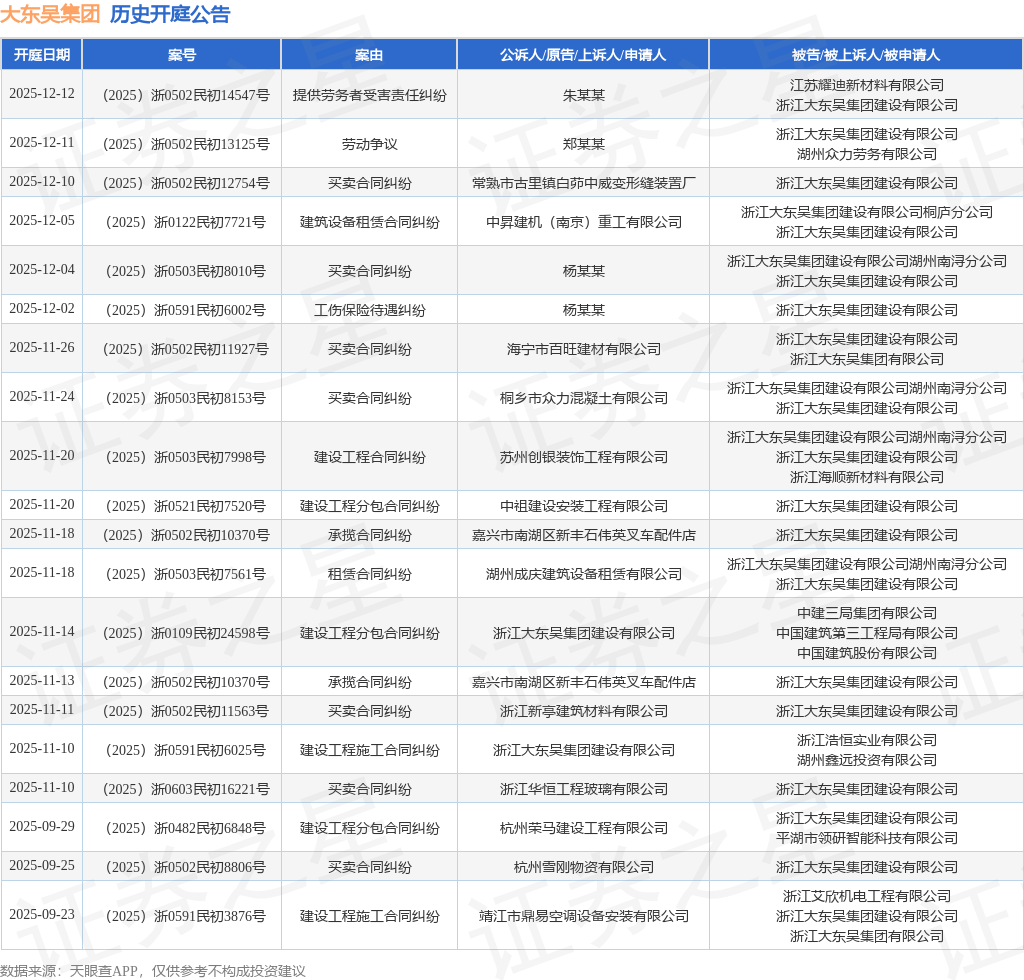Click plaintiff 海宁市百旺建材有限公司
Screen dimensions: 1024x980
(x=583, y=350)
